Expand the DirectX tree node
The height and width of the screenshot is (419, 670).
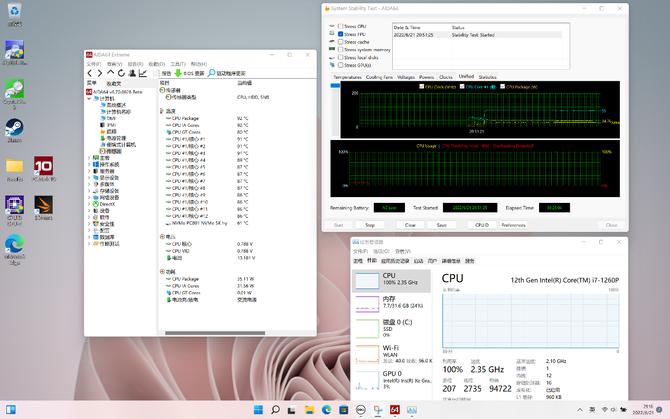coord(91,204)
